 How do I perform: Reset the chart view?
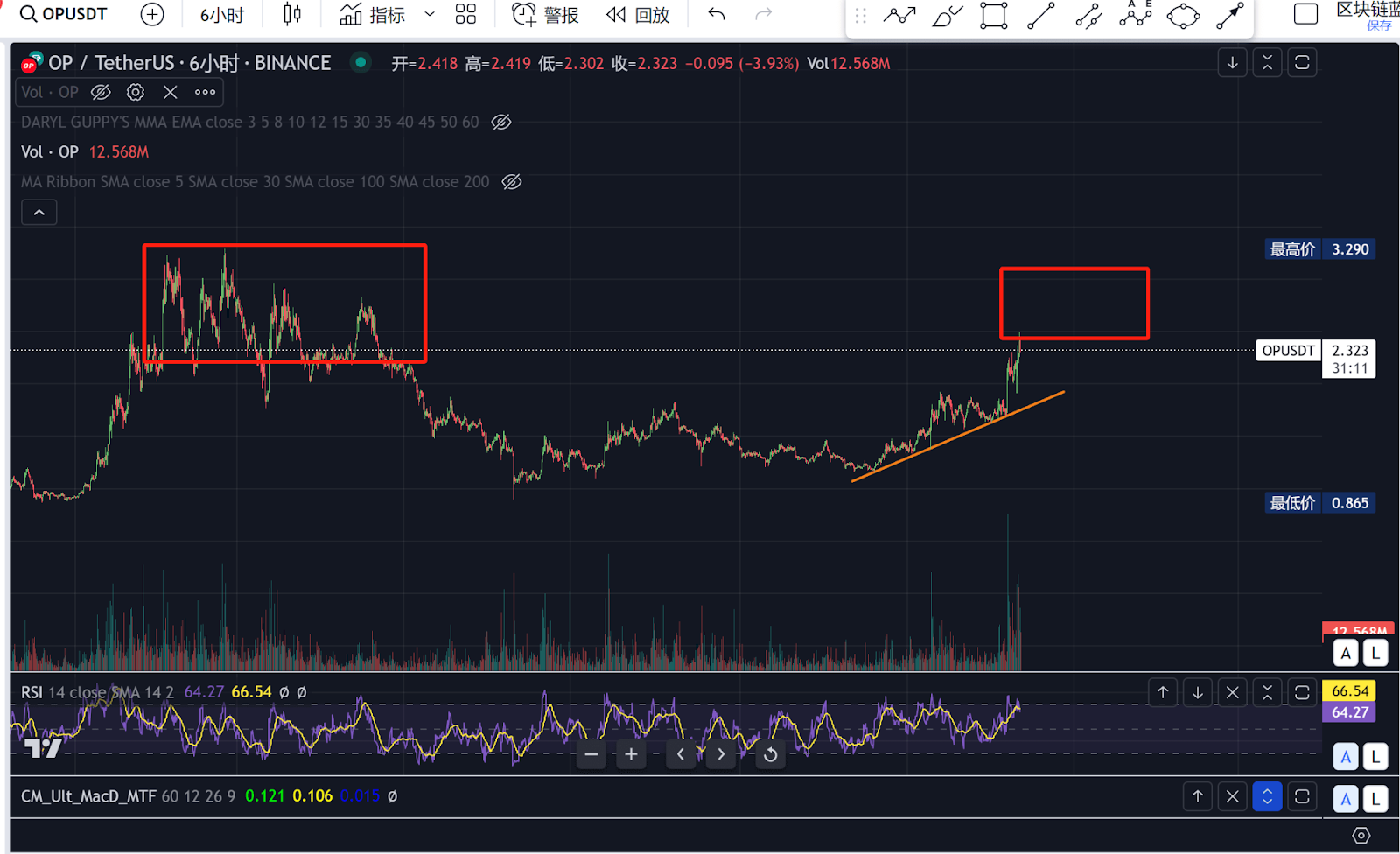click(x=770, y=754)
